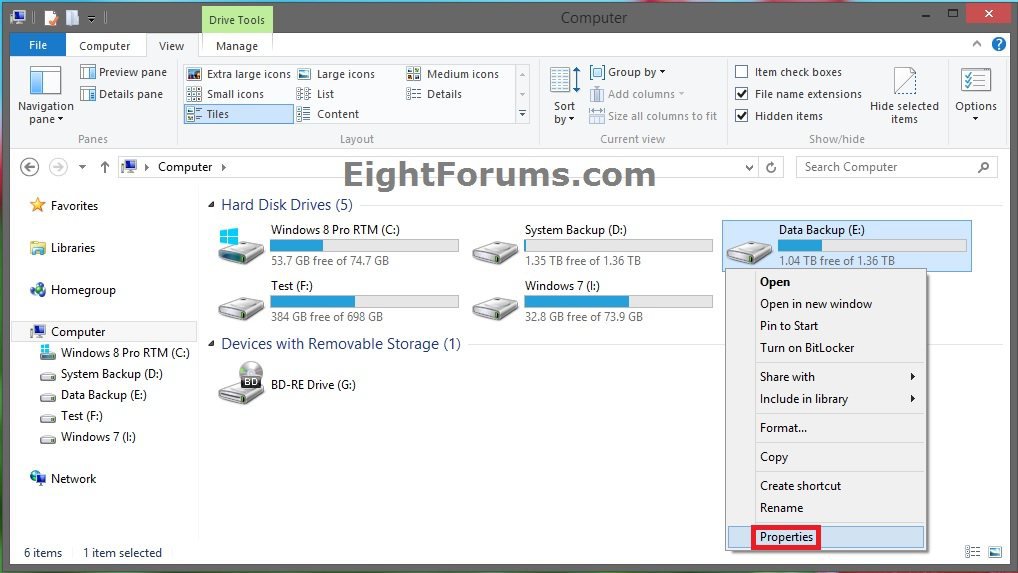The width and height of the screenshot is (1018, 573).
Task: Click the Computer breadcrumb in address bar
Action: [185, 167]
